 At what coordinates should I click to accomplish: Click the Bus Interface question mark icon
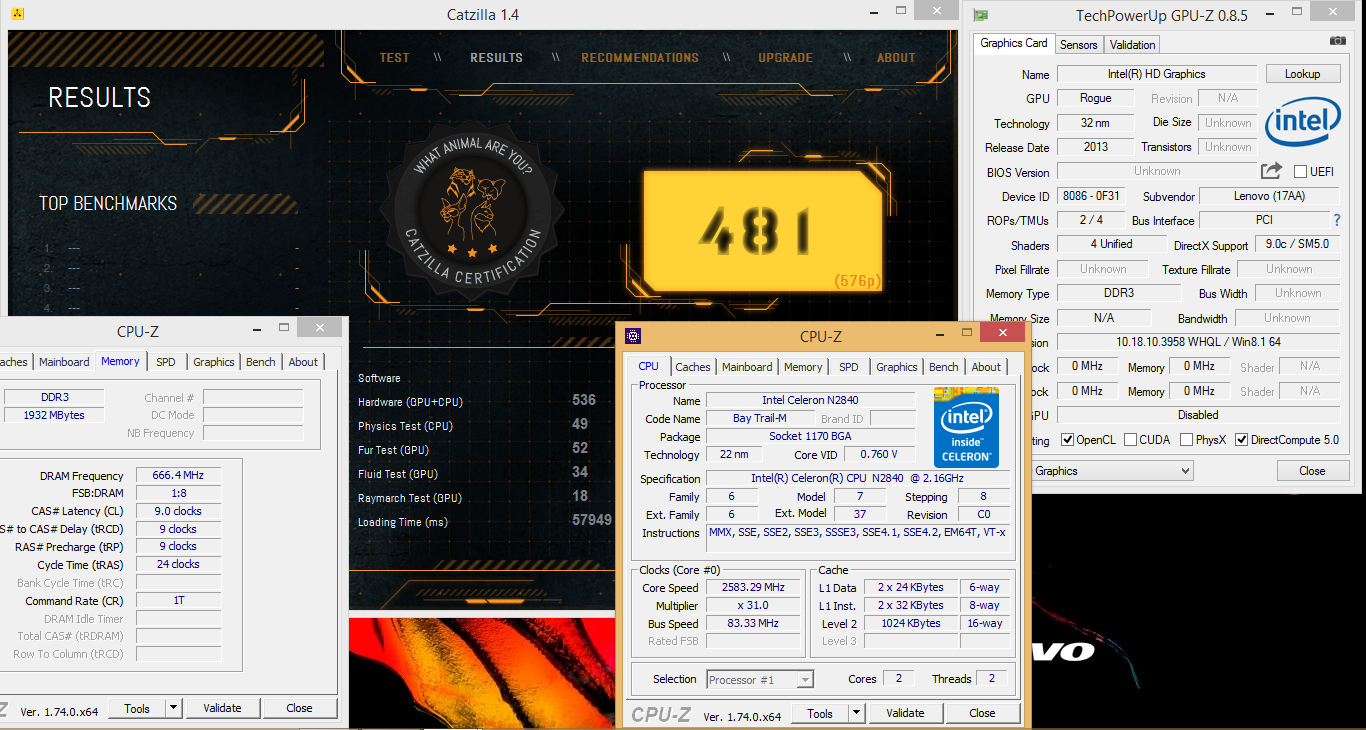point(1337,220)
